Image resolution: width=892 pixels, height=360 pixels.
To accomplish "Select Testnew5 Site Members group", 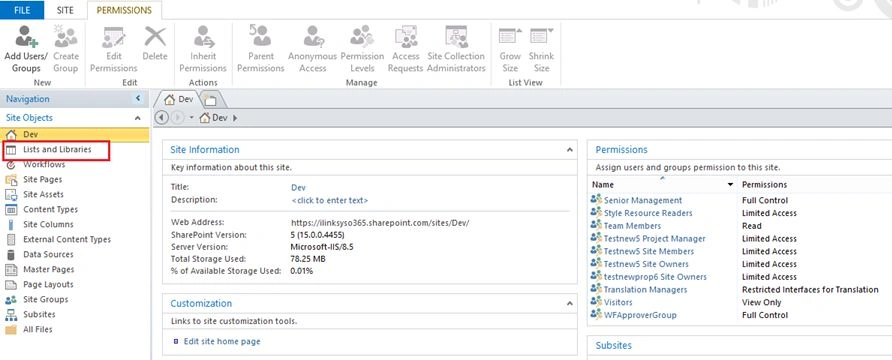I will [649, 251].
